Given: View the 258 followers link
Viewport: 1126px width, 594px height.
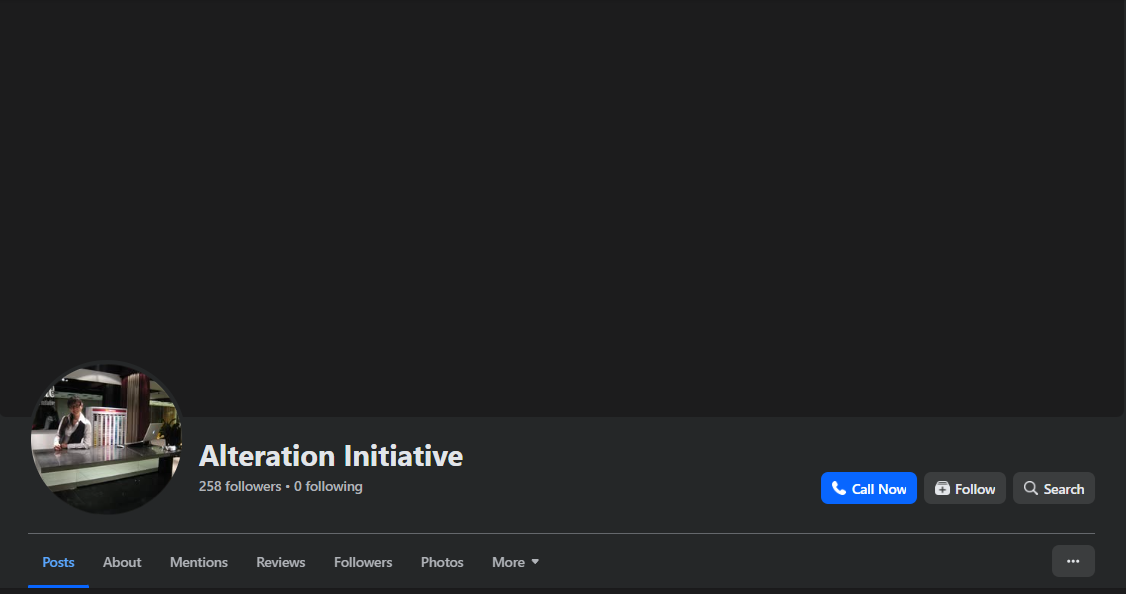Looking at the screenshot, I should [240, 486].
